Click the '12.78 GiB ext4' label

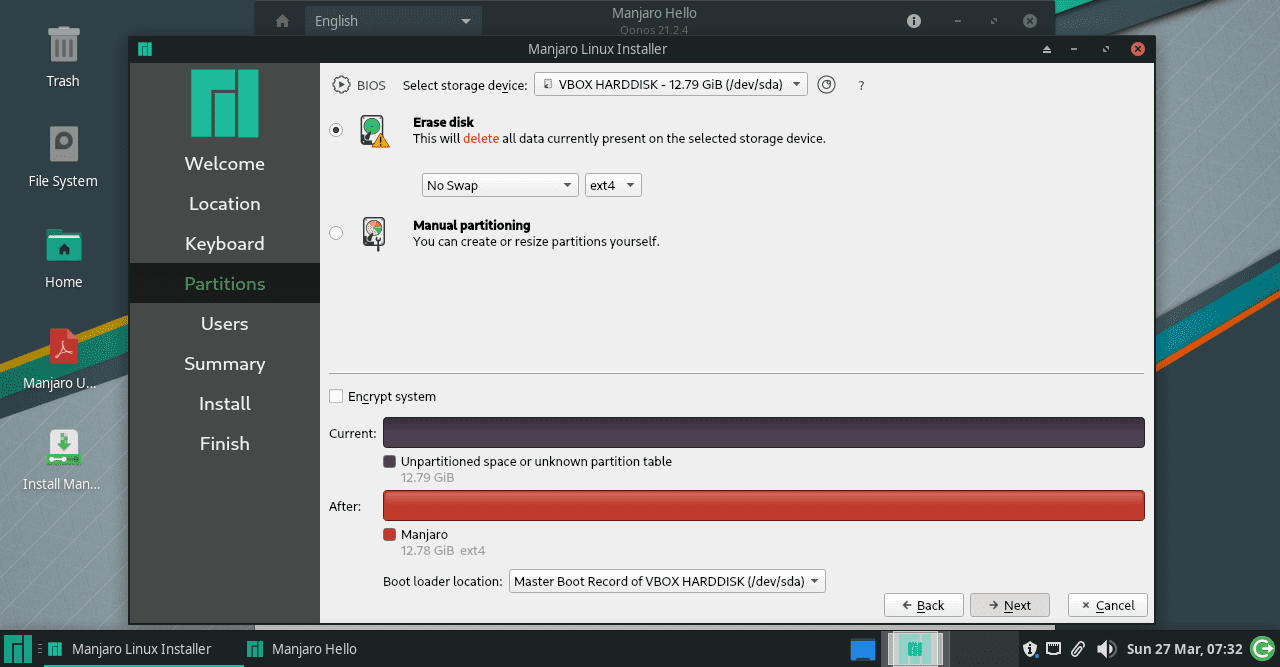coord(443,551)
